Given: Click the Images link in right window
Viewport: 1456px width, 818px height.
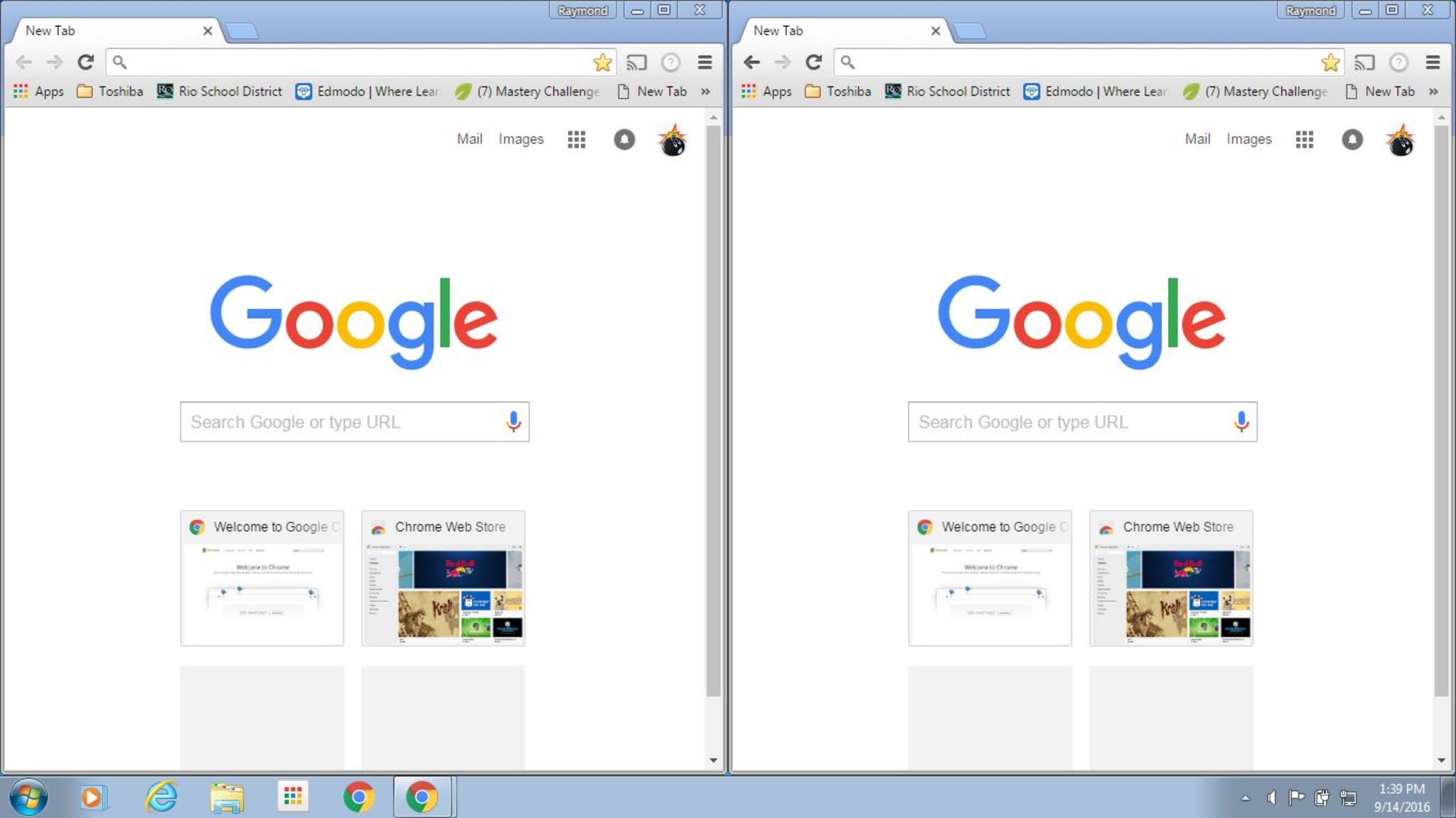Looking at the screenshot, I should click(1248, 139).
